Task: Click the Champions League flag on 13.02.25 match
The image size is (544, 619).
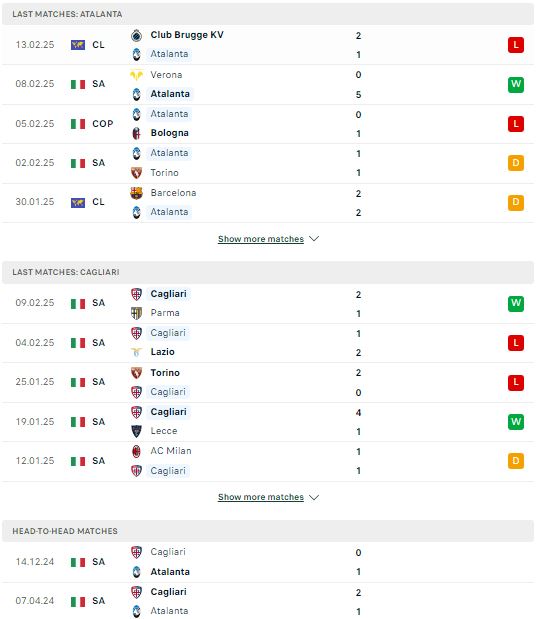Action: point(78,45)
